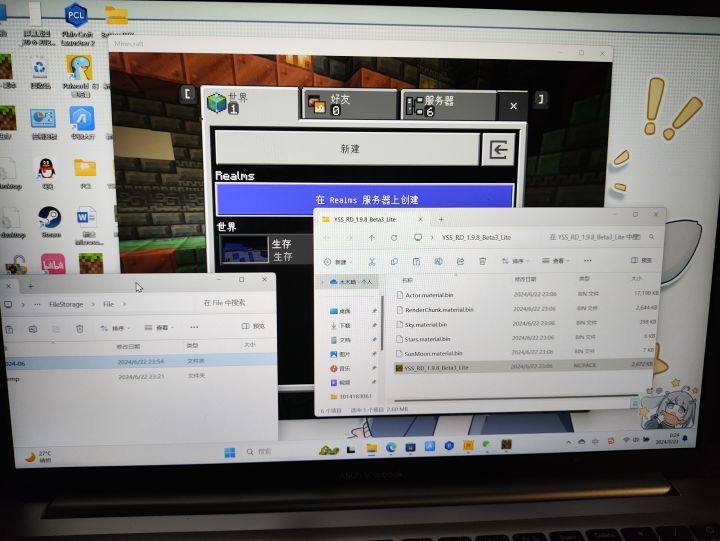The image size is (720, 541).
Task: Open Videos in YSS_RD sidebar
Action: 341,382
